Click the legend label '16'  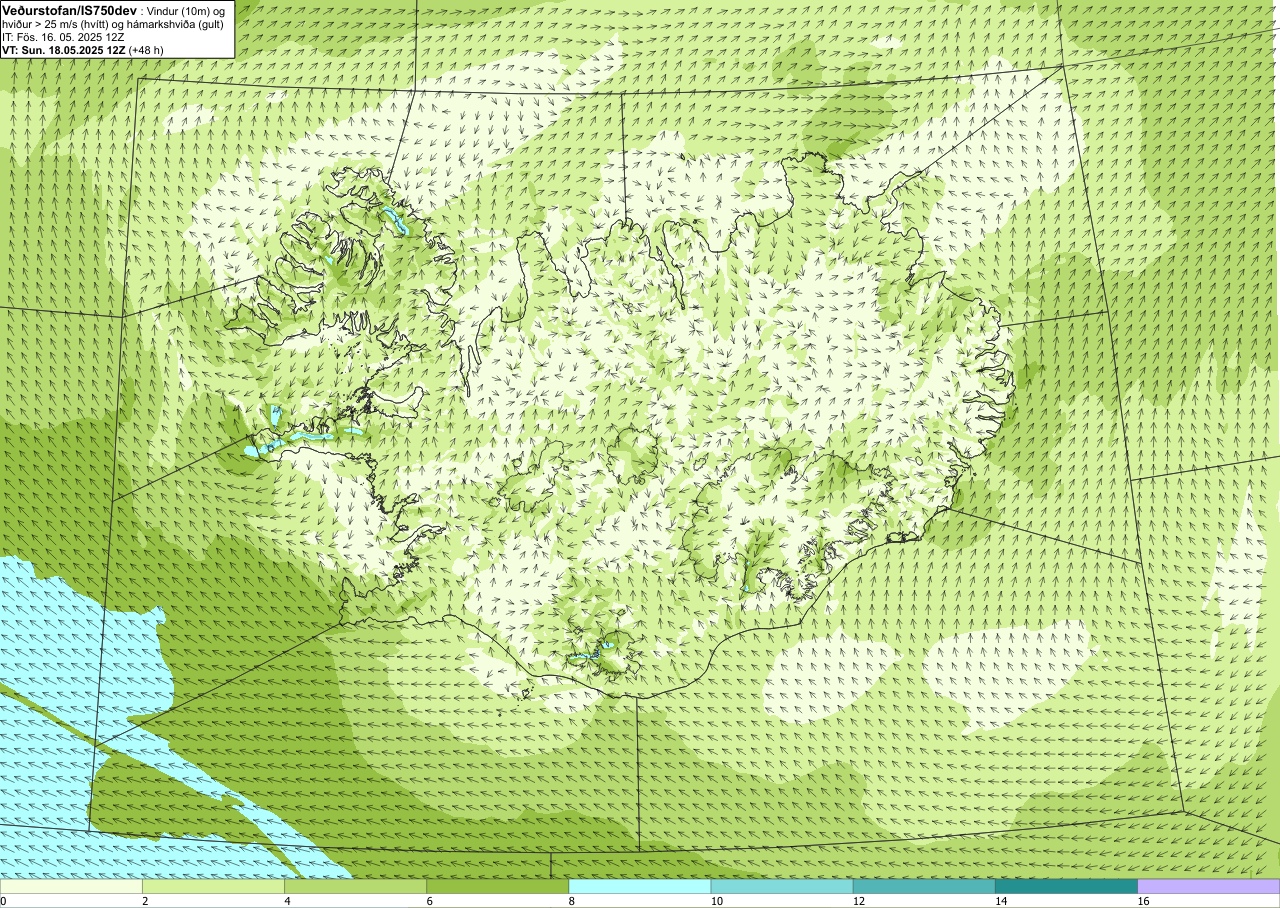click(x=1143, y=901)
